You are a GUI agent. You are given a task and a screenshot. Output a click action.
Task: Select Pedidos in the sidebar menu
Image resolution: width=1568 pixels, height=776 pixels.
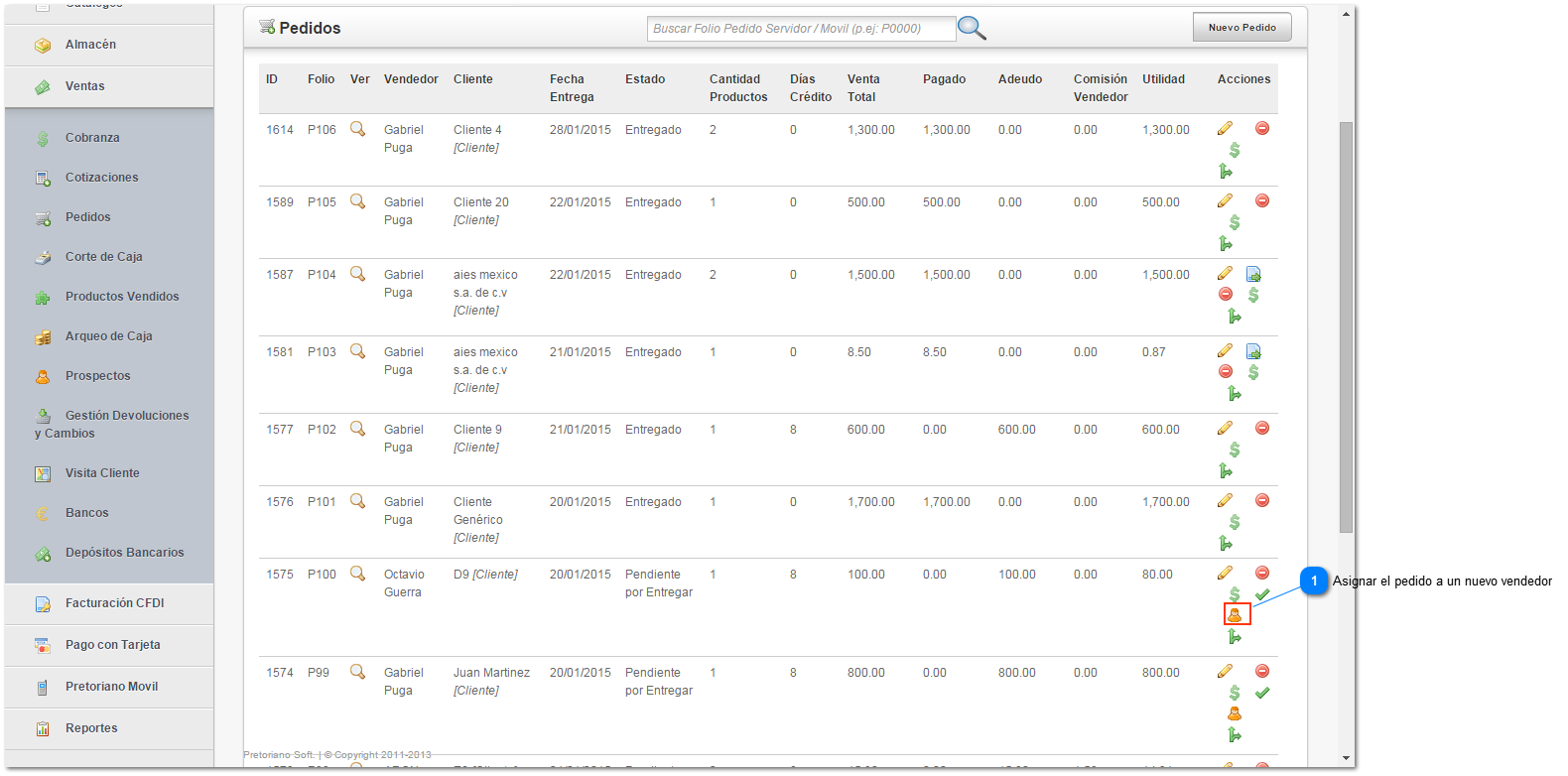pyautogui.click(x=88, y=217)
